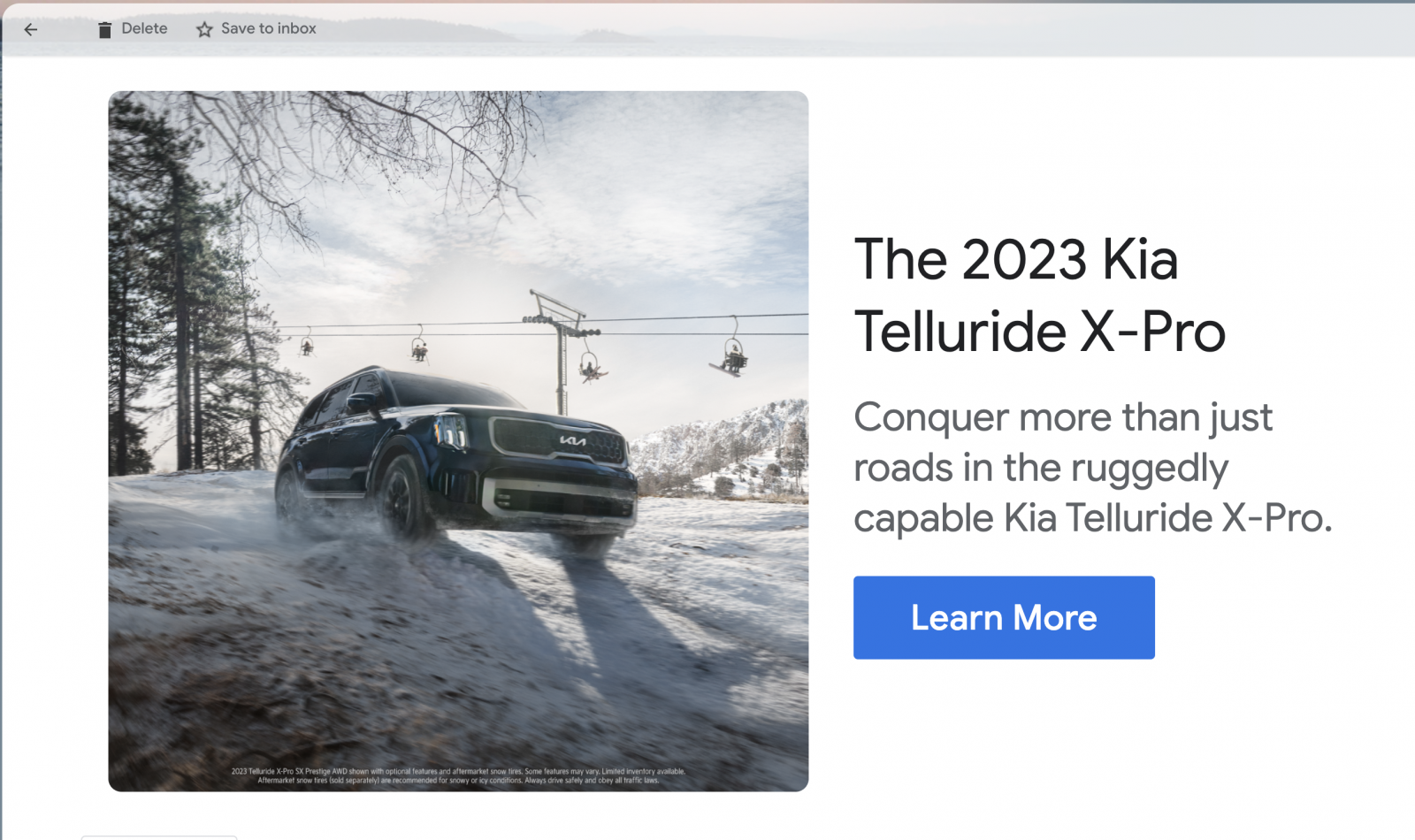
Task: Click the SUV's front wheel
Action: tap(405, 498)
